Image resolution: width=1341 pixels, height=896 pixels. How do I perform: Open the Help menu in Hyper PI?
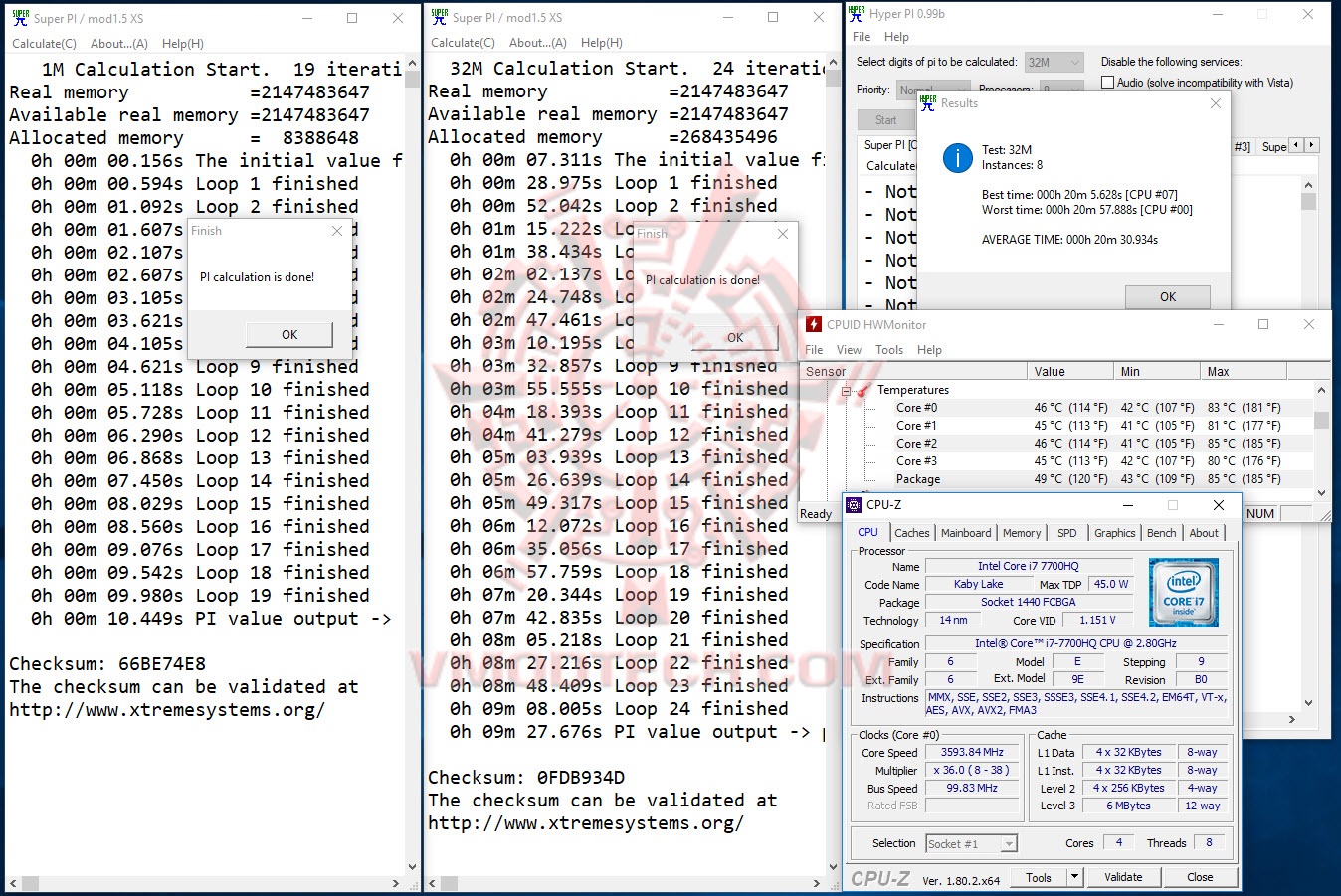pyautogui.click(x=896, y=37)
